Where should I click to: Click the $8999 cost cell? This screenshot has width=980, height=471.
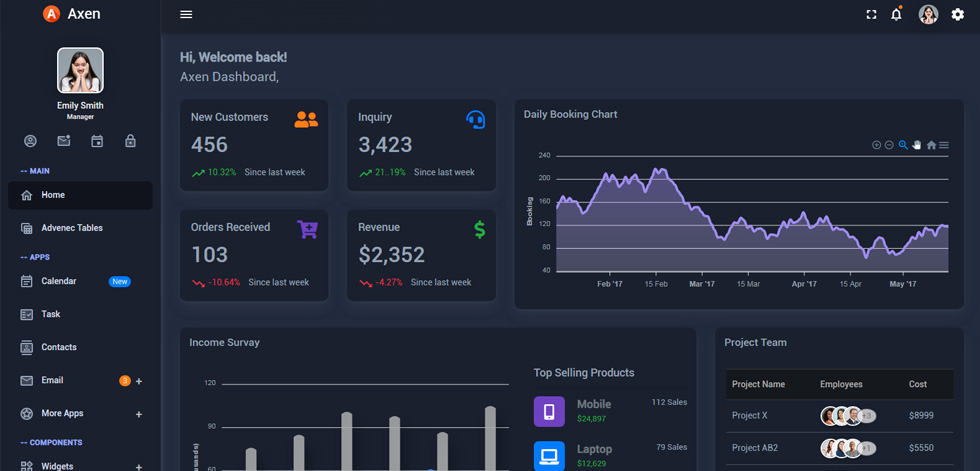tap(921, 415)
